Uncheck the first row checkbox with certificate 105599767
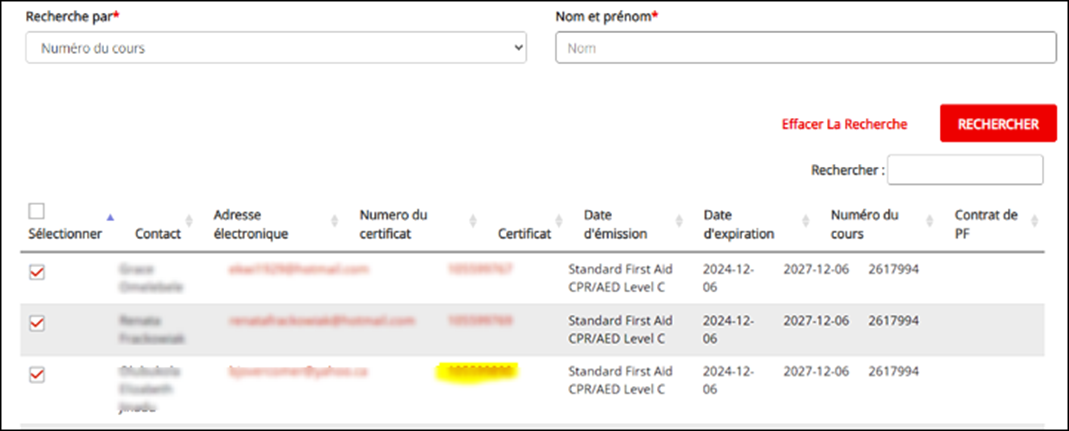Image resolution: width=1069 pixels, height=431 pixels. pyautogui.click(x=37, y=272)
